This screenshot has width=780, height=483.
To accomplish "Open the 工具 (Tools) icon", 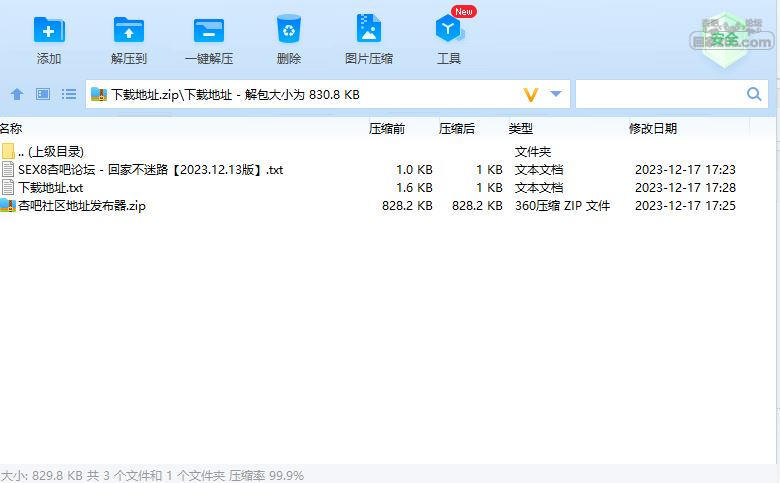I will [x=449, y=29].
